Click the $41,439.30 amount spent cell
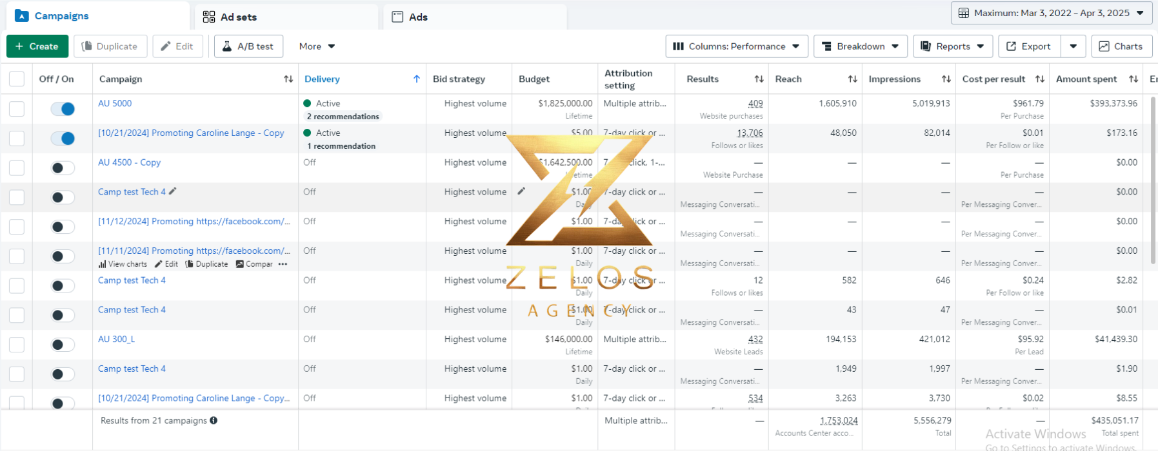1158x451 pixels. click(x=1115, y=340)
